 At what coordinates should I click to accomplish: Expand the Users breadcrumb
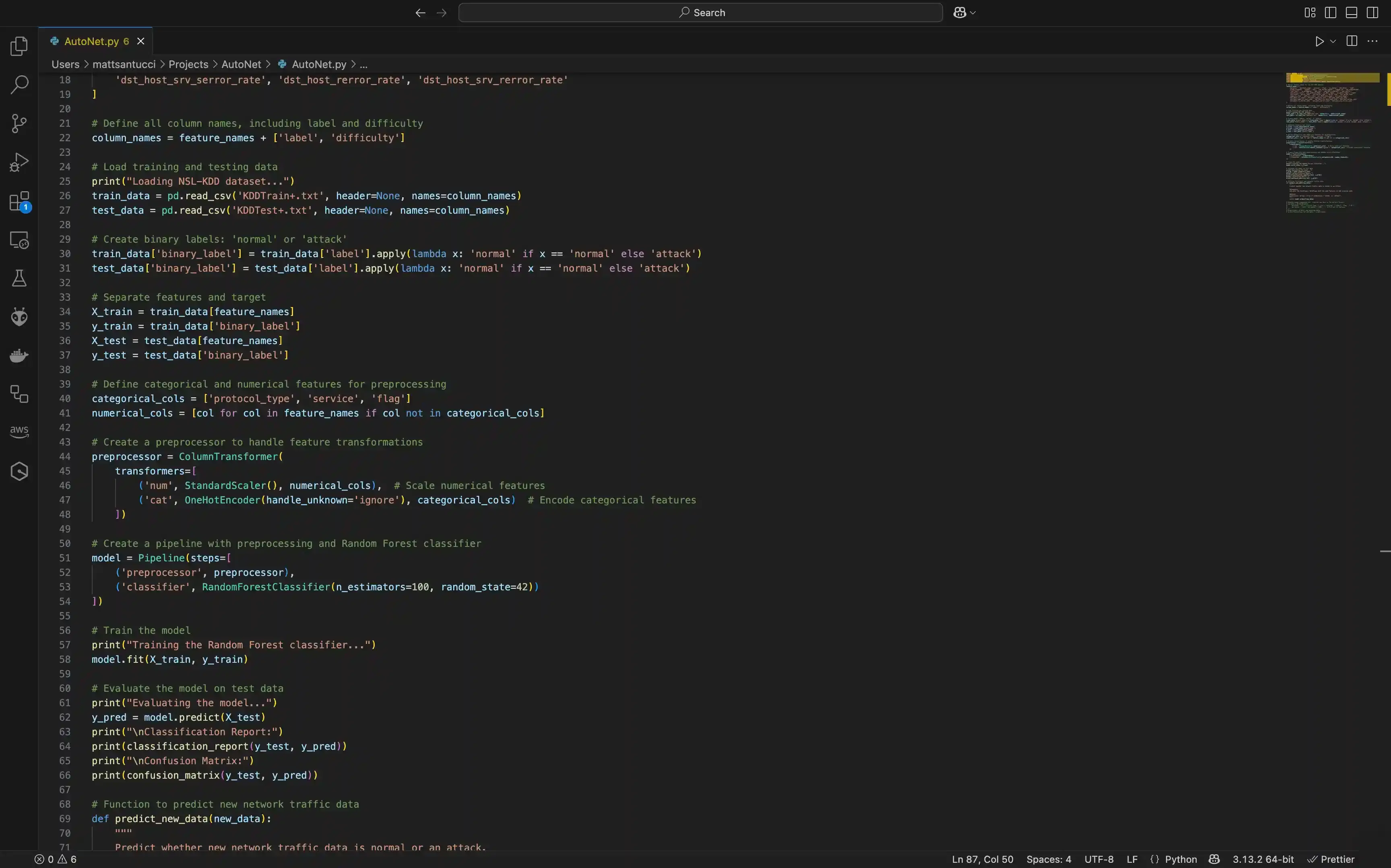tap(66, 64)
